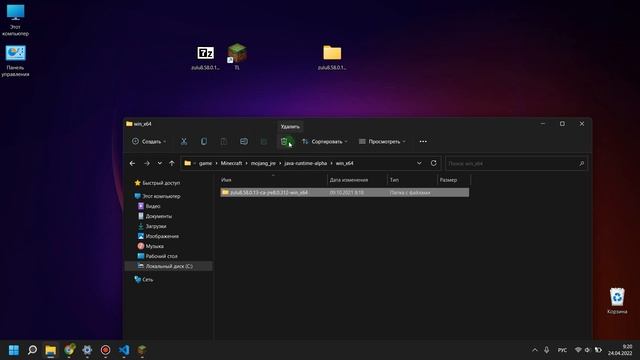Viewport: 640px width, 360px height.
Task: Click the Chrome icon on taskbar
Action: pos(69,350)
